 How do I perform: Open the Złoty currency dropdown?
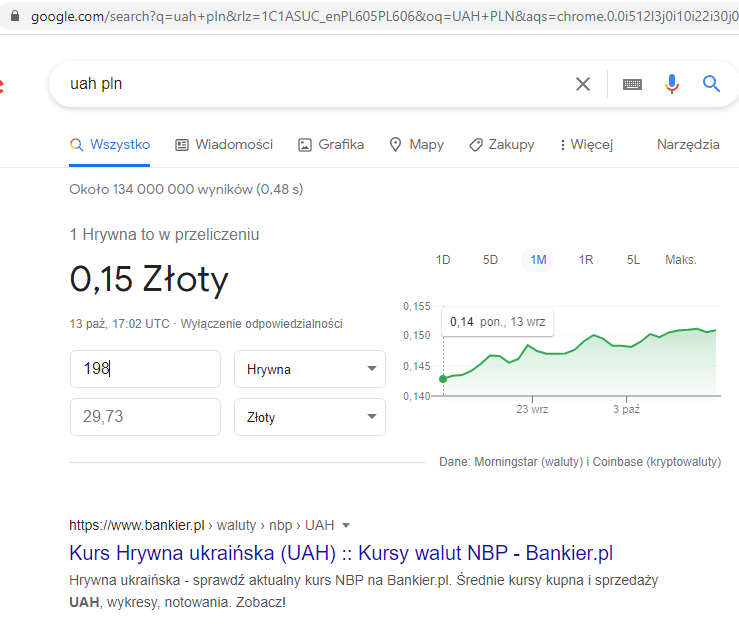point(309,417)
